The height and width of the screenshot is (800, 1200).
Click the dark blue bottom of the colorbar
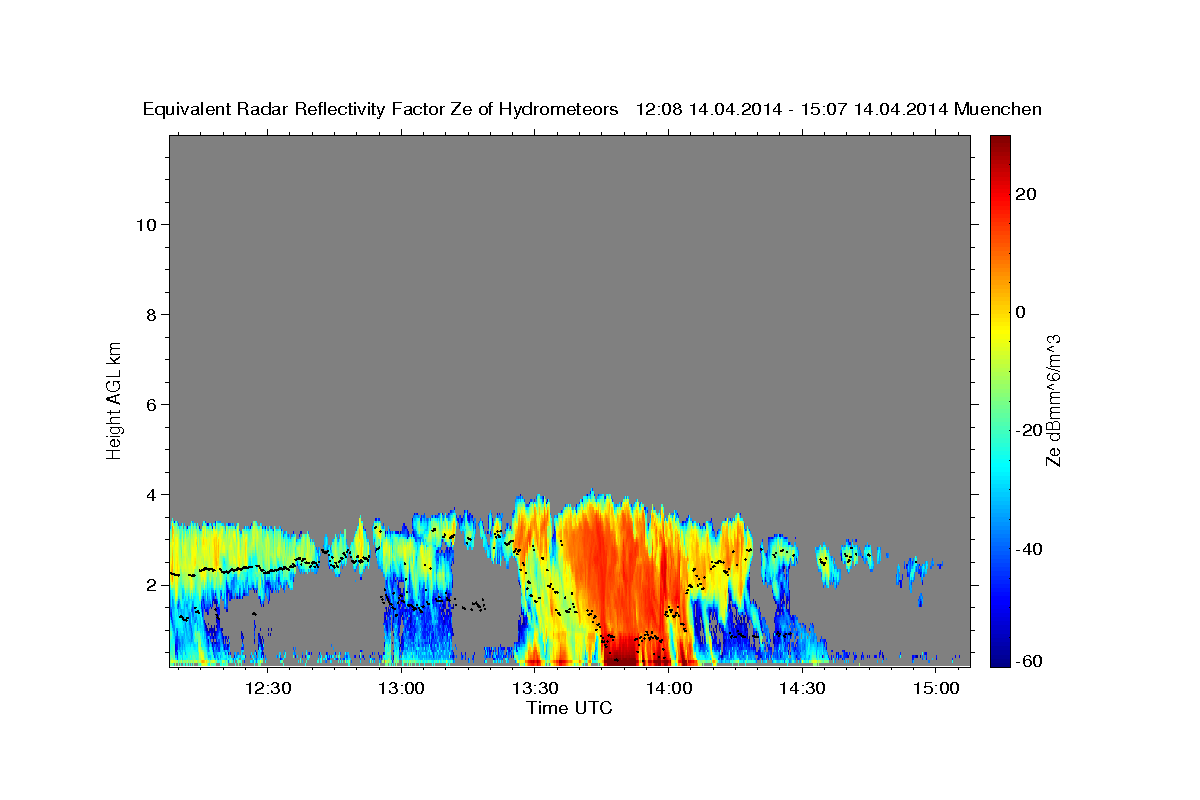pyautogui.click(x=1000, y=655)
